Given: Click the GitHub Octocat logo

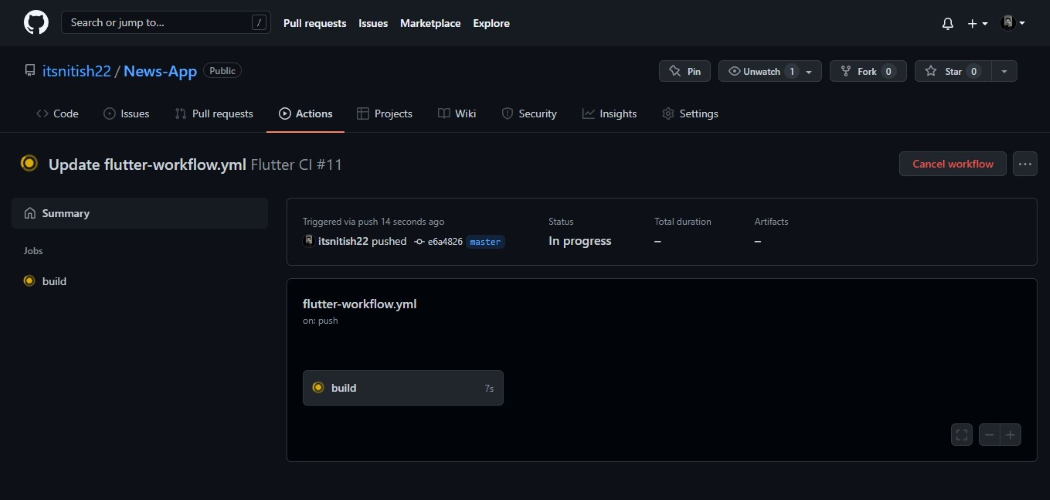Looking at the screenshot, I should [x=36, y=23].
